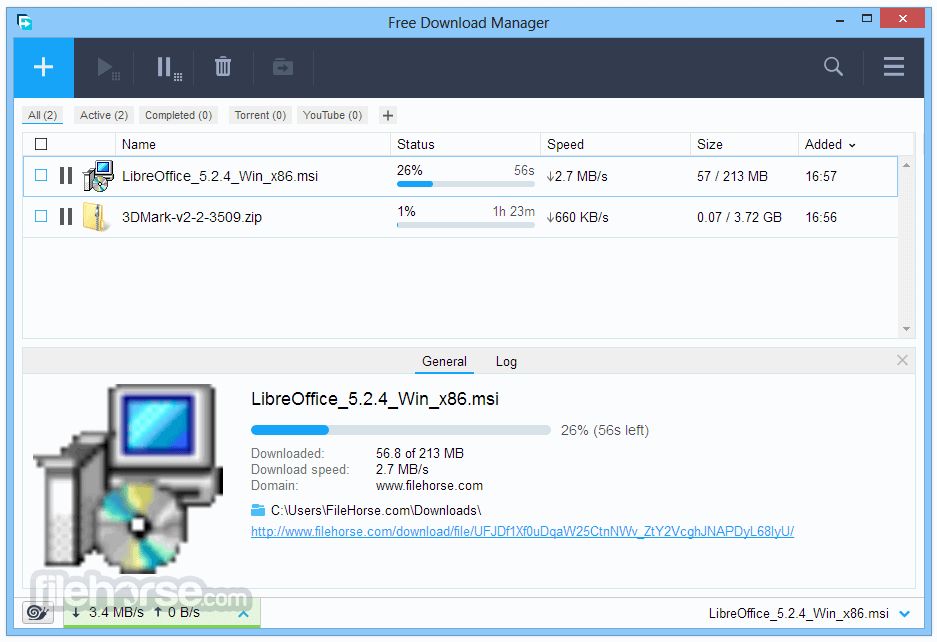The height and width of the screenshot is (642, 937).
Task: Click the 3DMark zip archive icon in the list
Action: (96, 217)
